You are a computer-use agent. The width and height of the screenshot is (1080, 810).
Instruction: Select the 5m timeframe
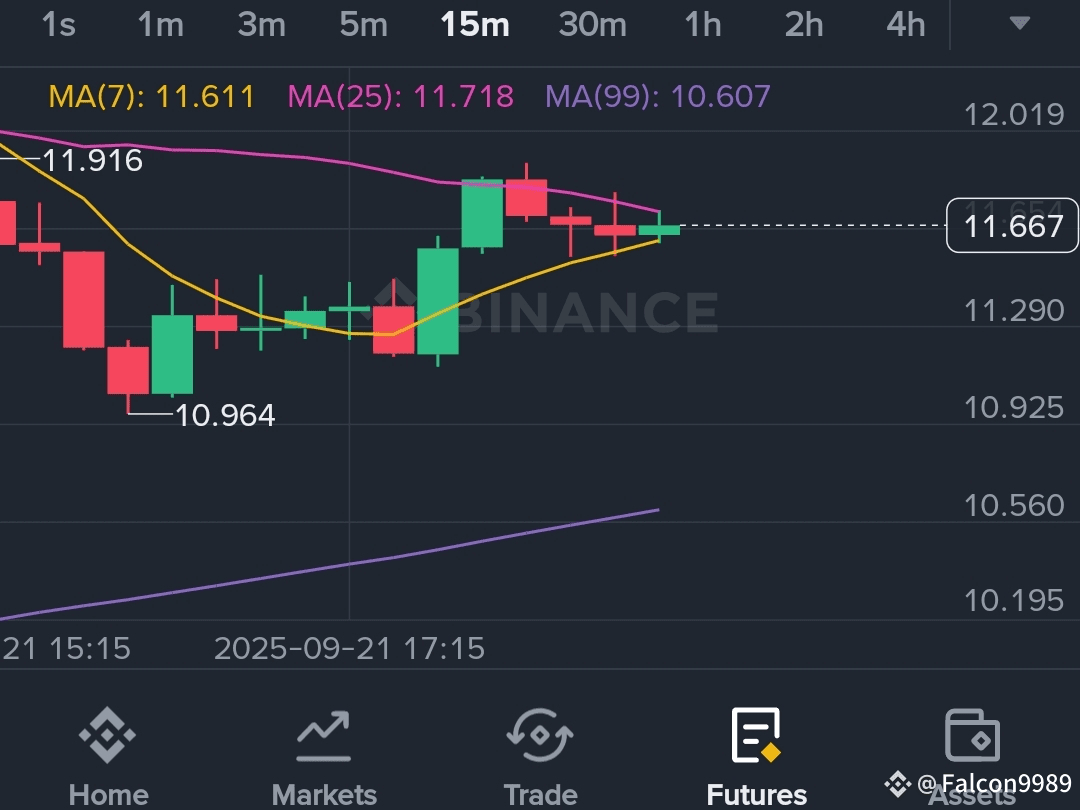(363, 25)
